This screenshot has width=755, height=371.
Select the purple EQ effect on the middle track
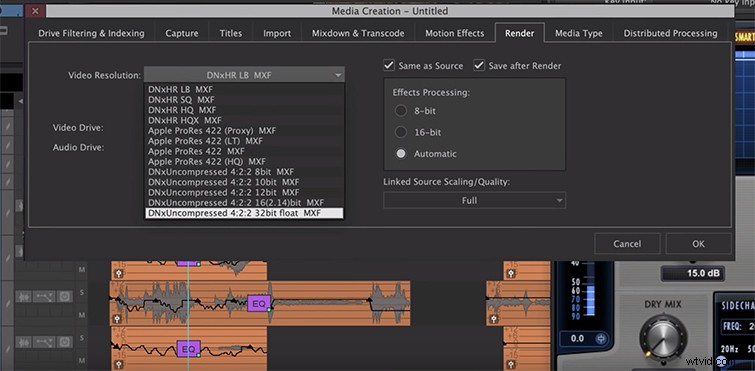pos(259,304)
